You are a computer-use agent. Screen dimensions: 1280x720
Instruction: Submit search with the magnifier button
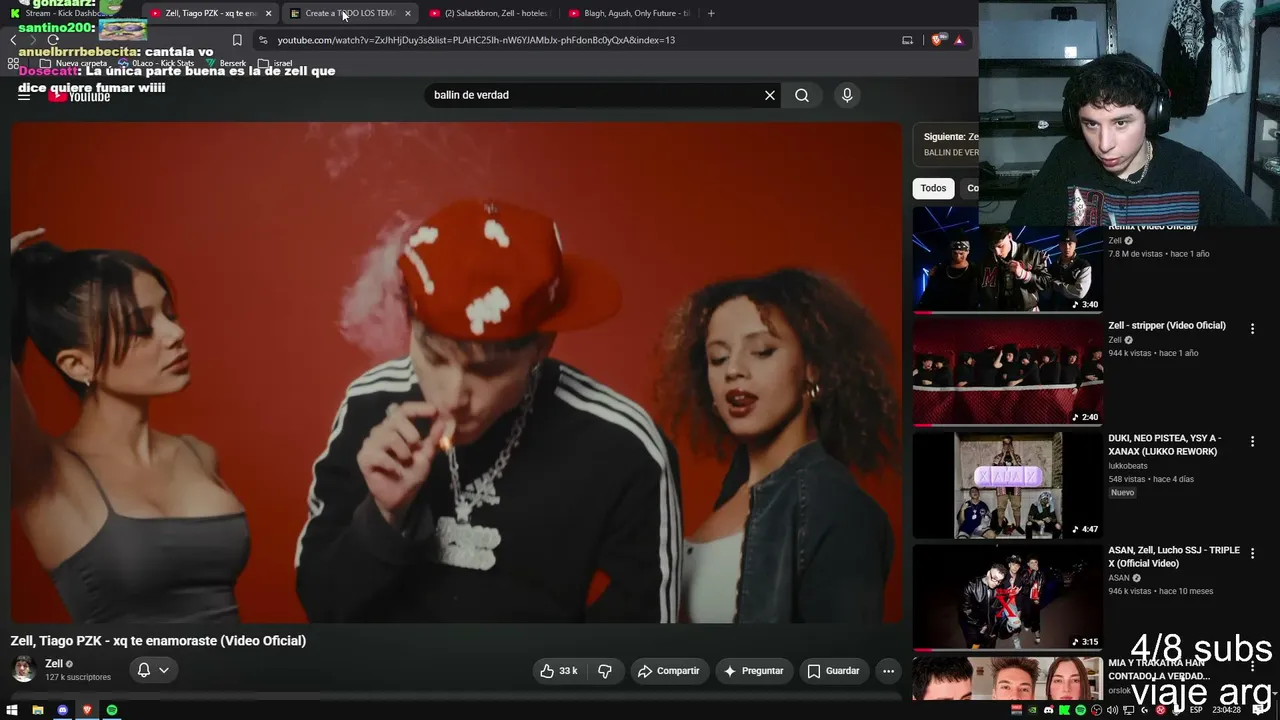coord(802,95)
